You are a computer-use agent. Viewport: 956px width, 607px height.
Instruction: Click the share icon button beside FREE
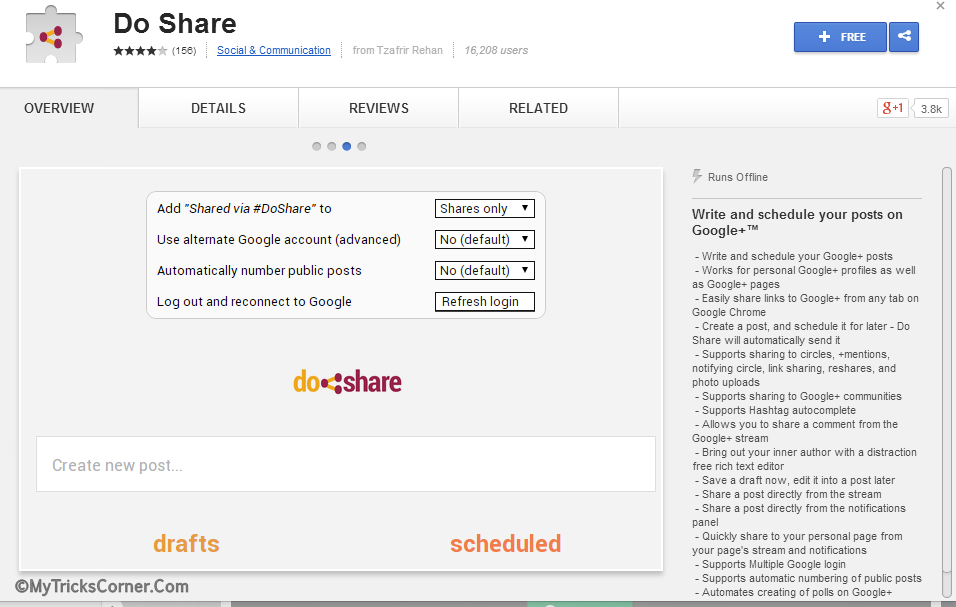(904, 37)
